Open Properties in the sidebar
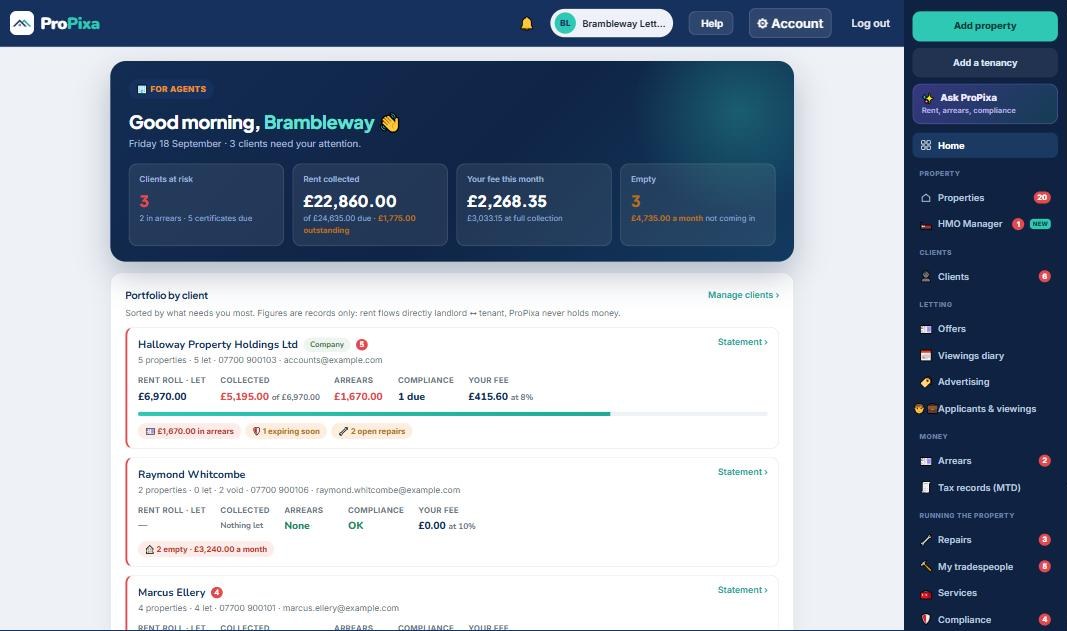This screenshot has width=1067, height=631. [985, 197]
